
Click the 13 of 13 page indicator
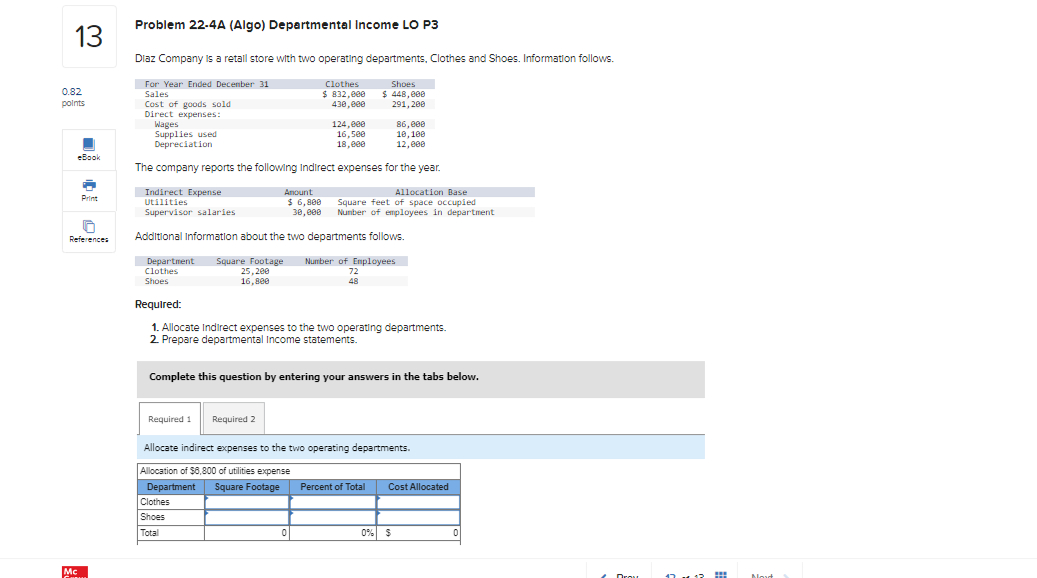[685, 576]
